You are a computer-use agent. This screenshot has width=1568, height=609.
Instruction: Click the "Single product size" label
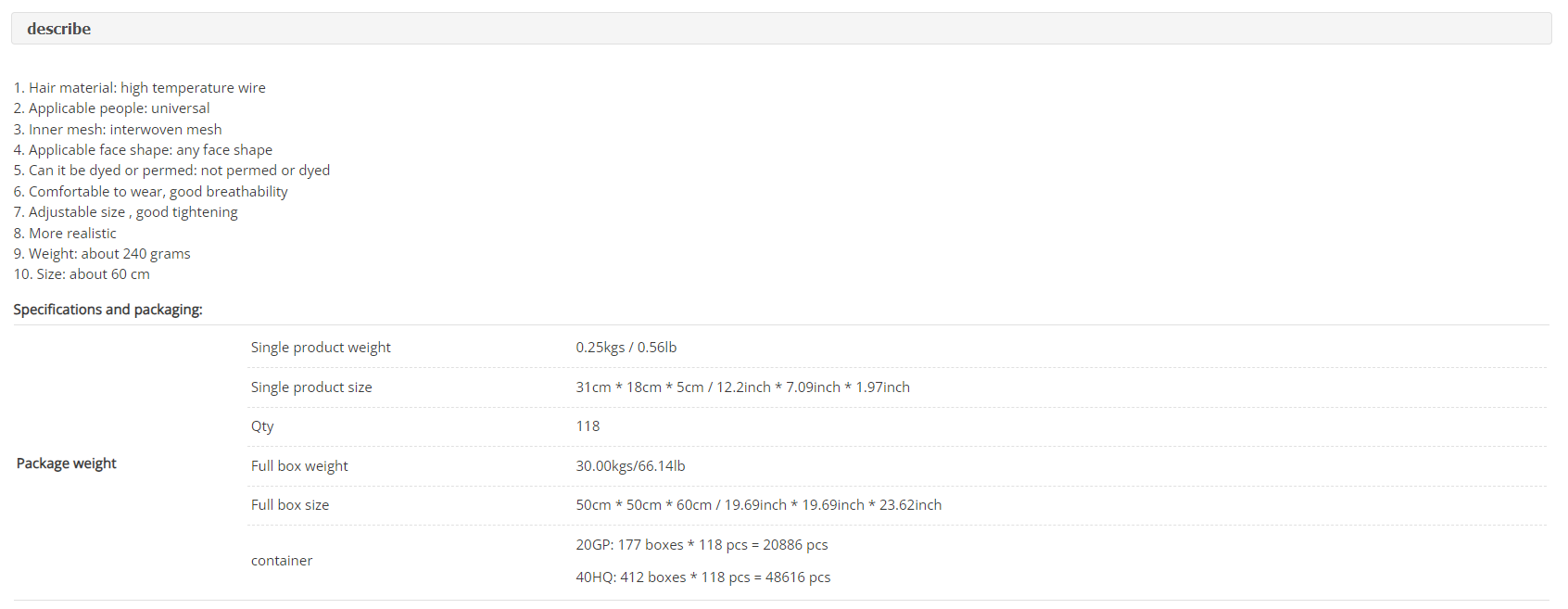(x=311, y=387)
